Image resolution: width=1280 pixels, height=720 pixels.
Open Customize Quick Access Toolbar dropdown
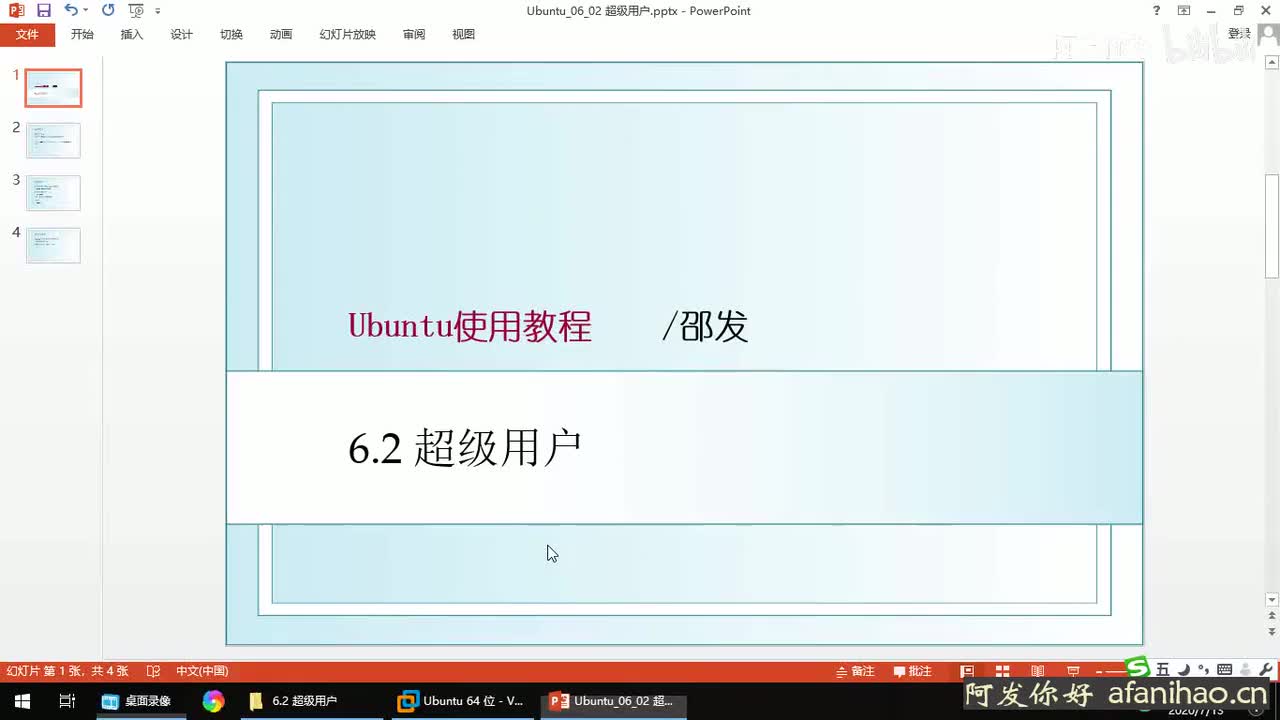(x=158, y=11)
